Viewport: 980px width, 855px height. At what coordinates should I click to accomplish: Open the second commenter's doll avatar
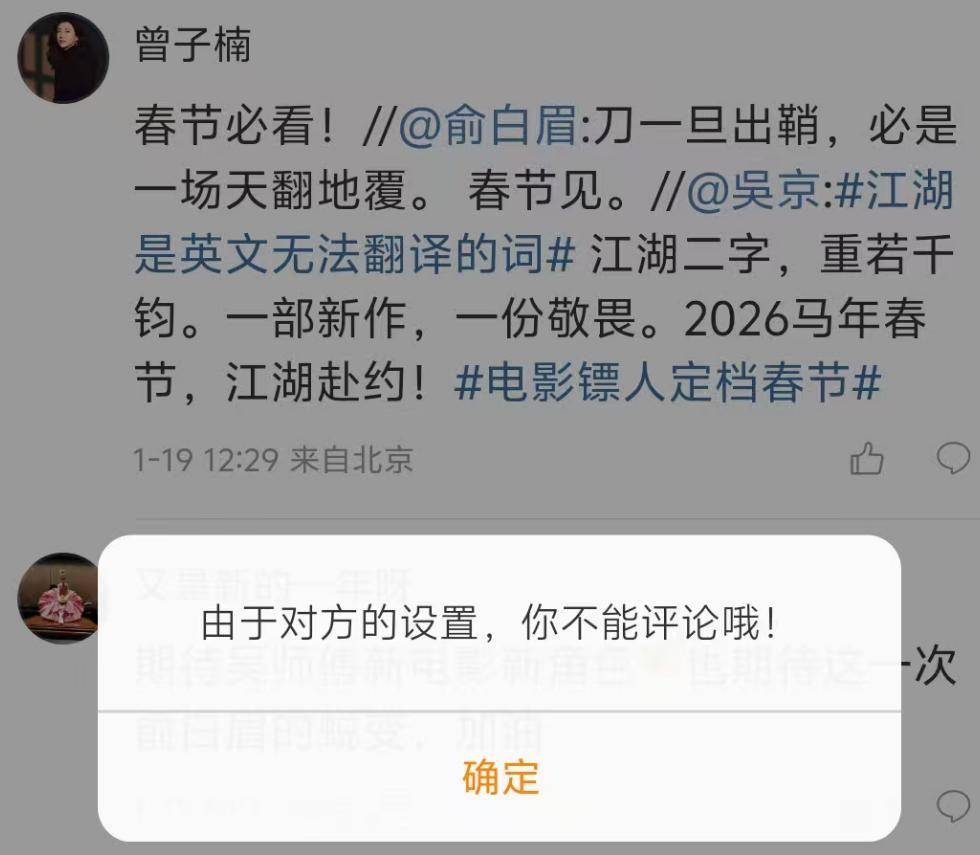[x=58, y=598]
